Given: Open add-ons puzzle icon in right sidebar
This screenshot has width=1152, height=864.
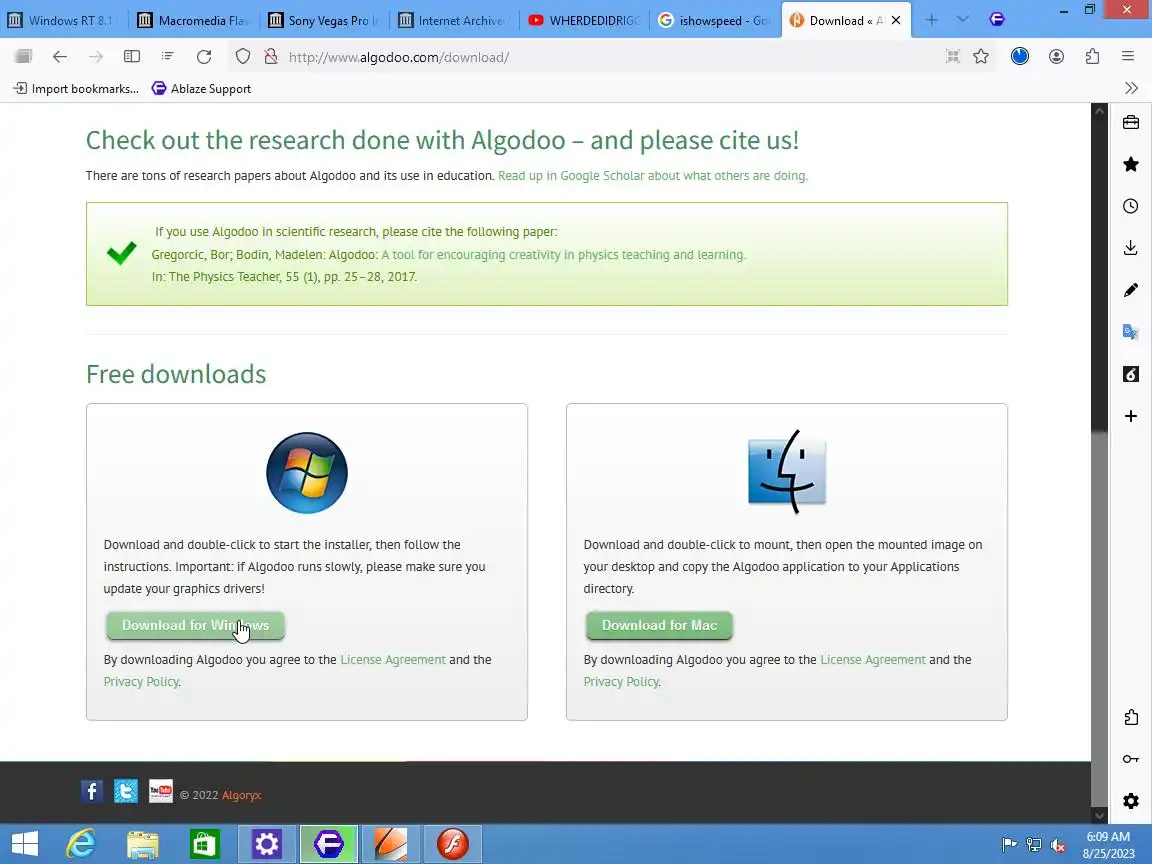Looking at the screenshot, I should coord(1131,717).
